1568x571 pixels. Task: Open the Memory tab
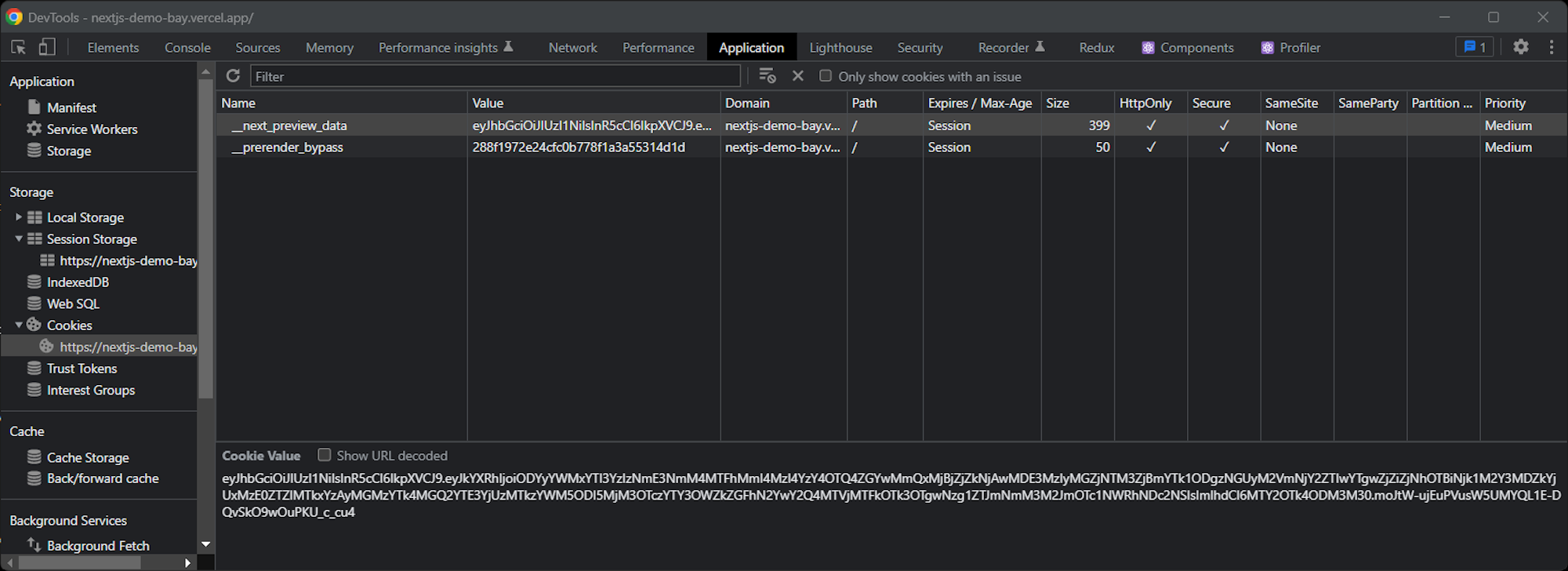329,48
